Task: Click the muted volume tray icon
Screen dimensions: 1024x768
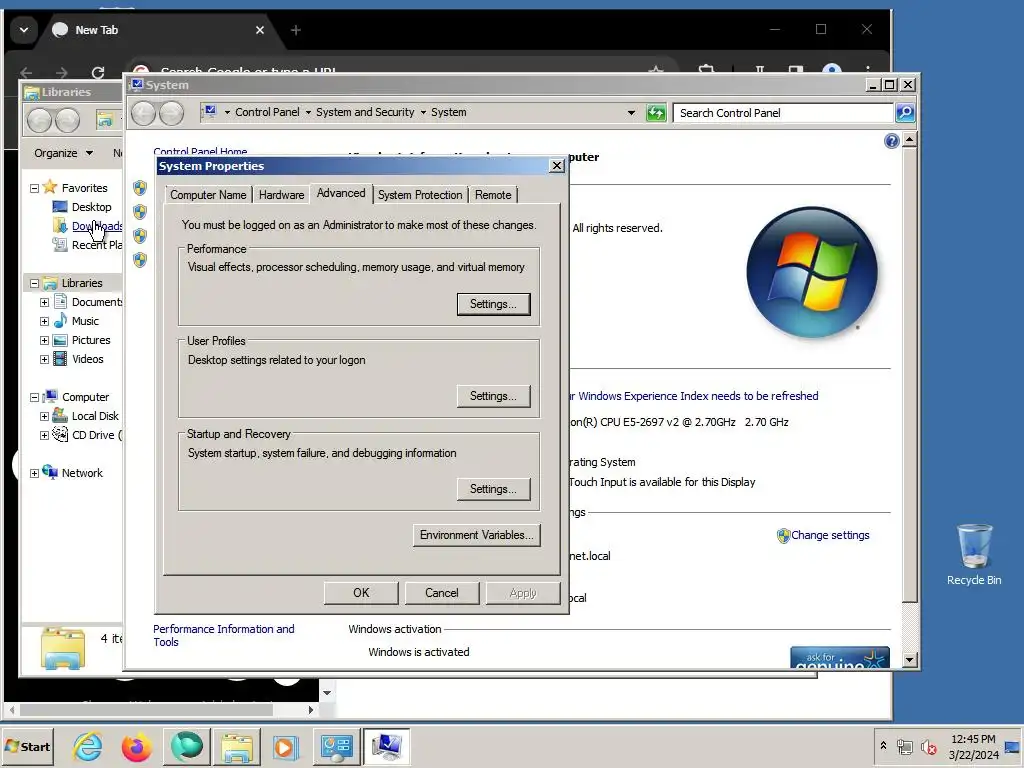Action: [929, 746]
